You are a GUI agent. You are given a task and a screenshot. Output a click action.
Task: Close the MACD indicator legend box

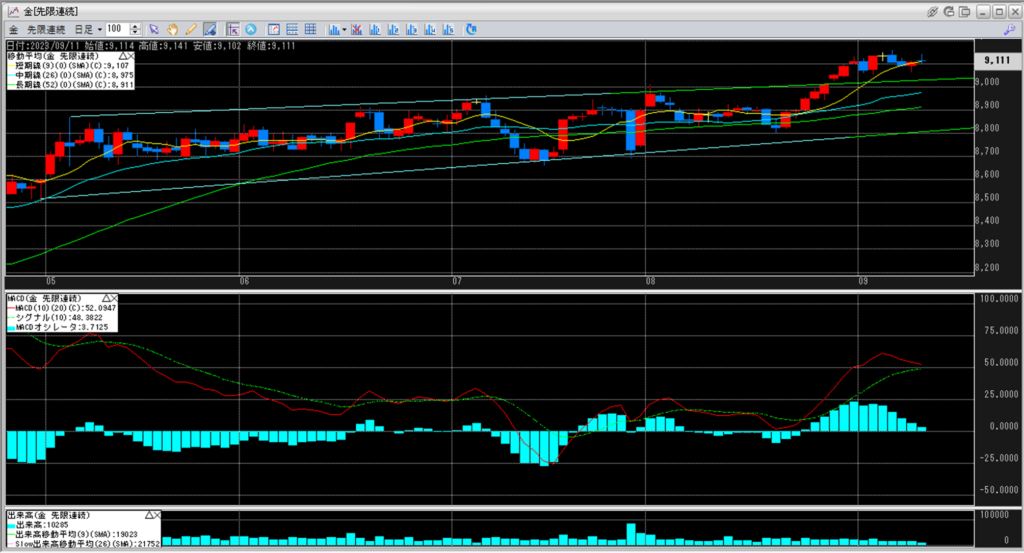(x=113, y=298)
